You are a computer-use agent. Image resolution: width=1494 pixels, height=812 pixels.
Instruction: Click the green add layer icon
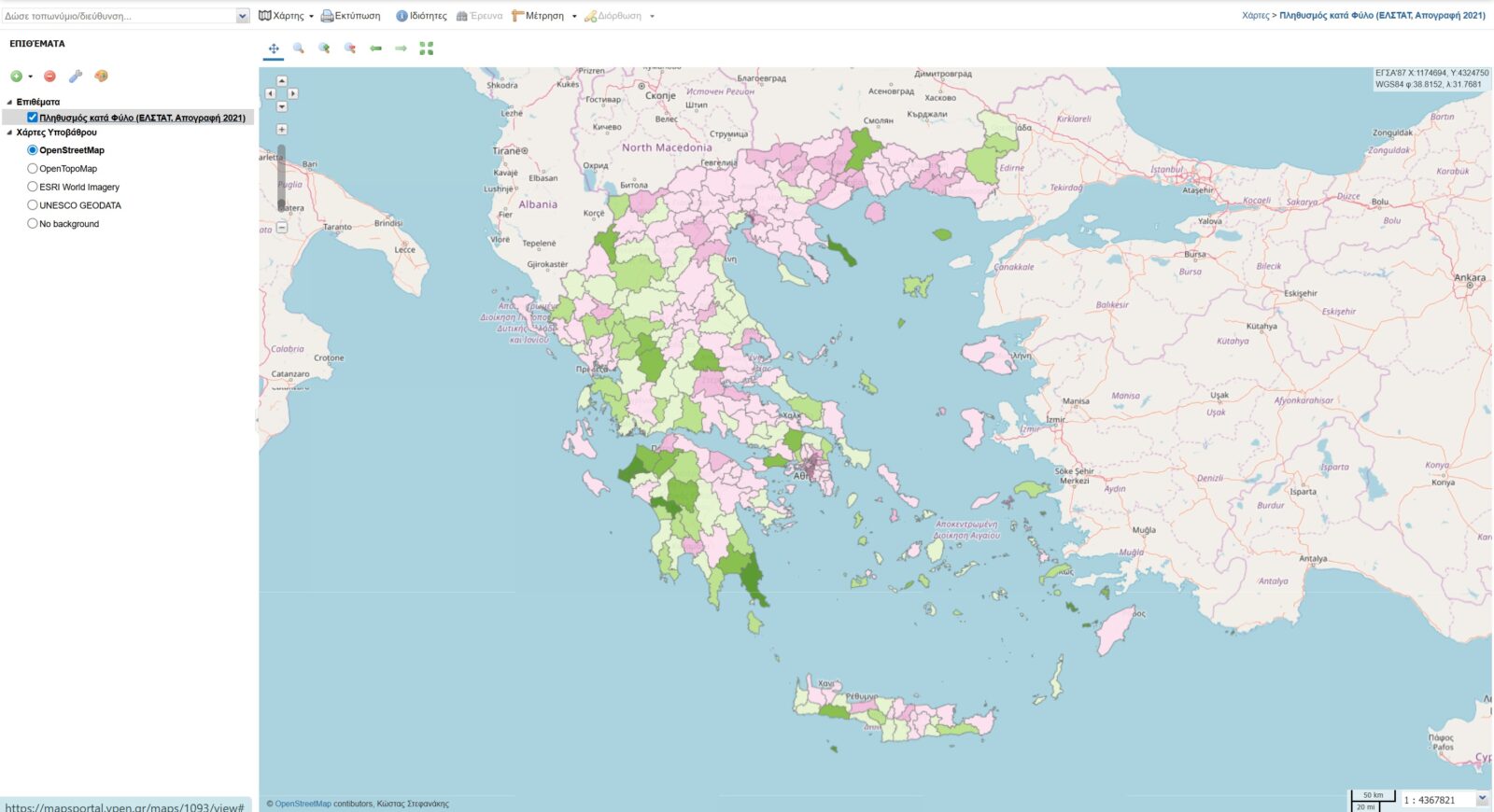[16, 77]
